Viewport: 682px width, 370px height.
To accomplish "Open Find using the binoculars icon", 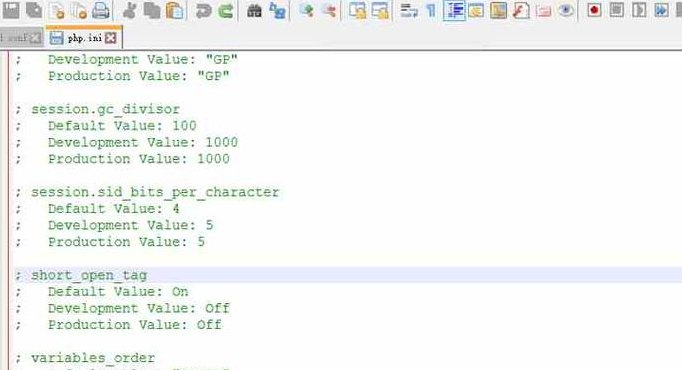I will (254, 10).
